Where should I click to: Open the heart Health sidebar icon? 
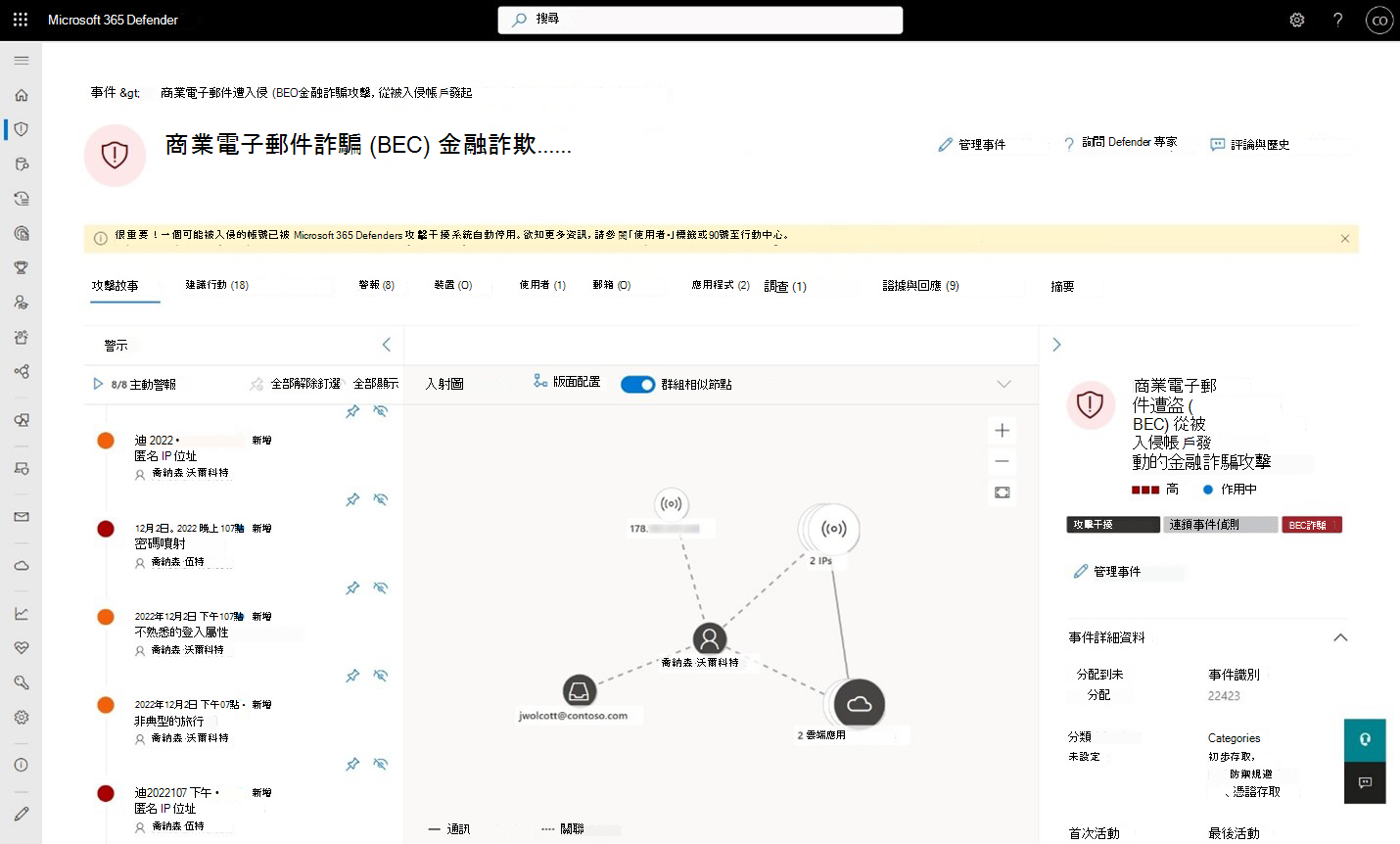pos(22,648)
